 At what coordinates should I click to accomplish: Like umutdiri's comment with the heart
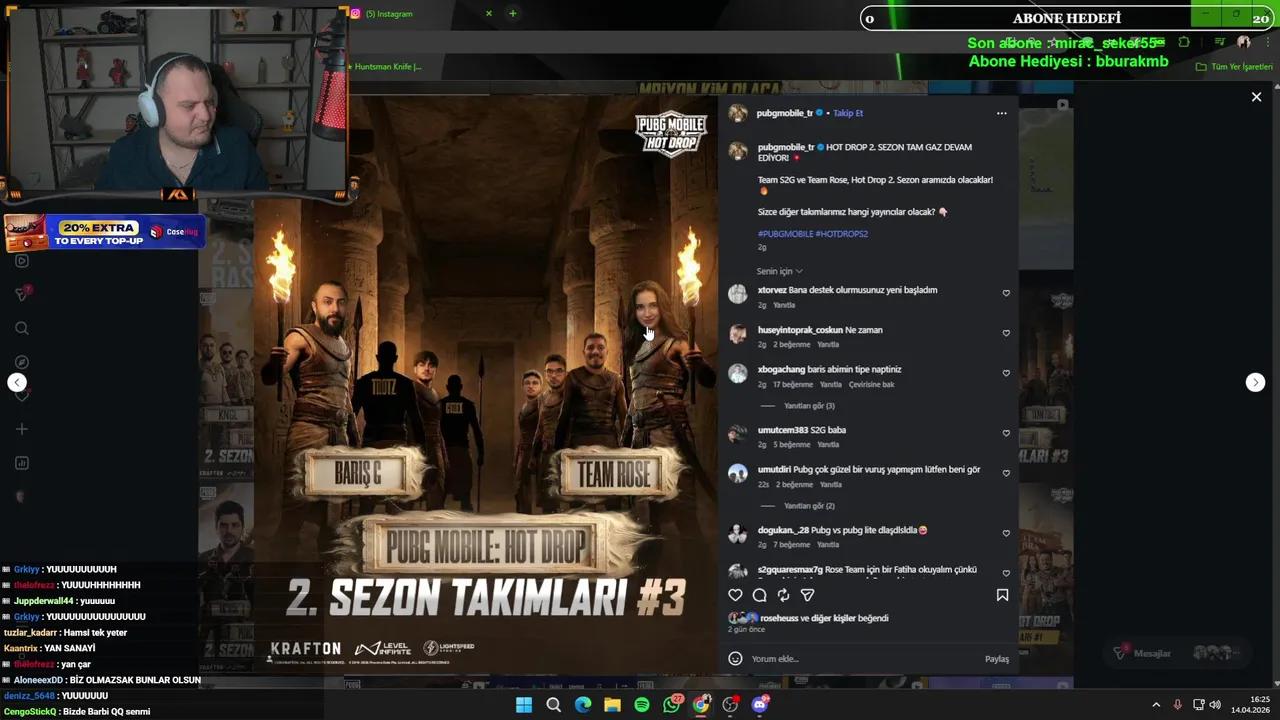[1006, 473]
